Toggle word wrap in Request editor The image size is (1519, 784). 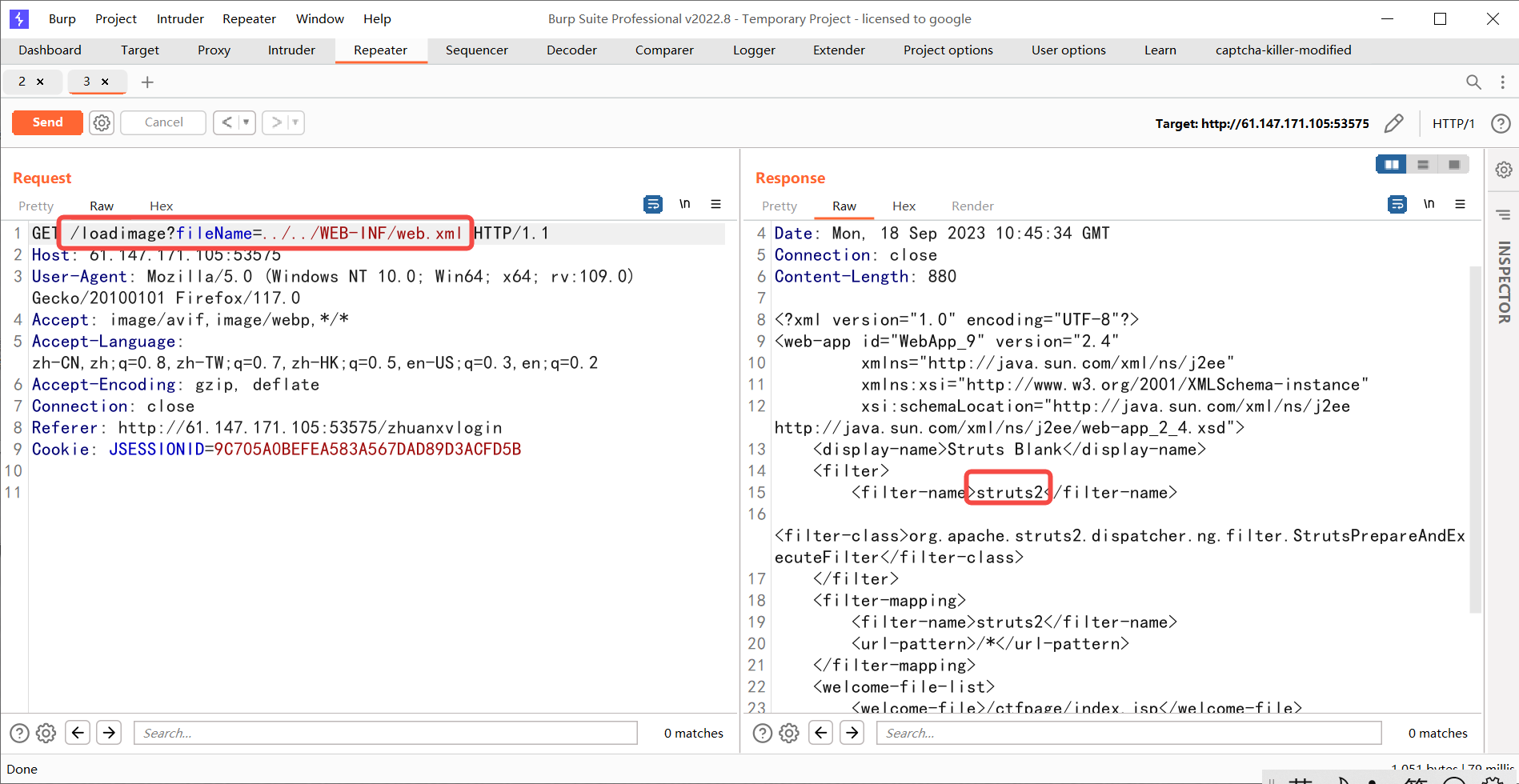[x=653, y=204]
